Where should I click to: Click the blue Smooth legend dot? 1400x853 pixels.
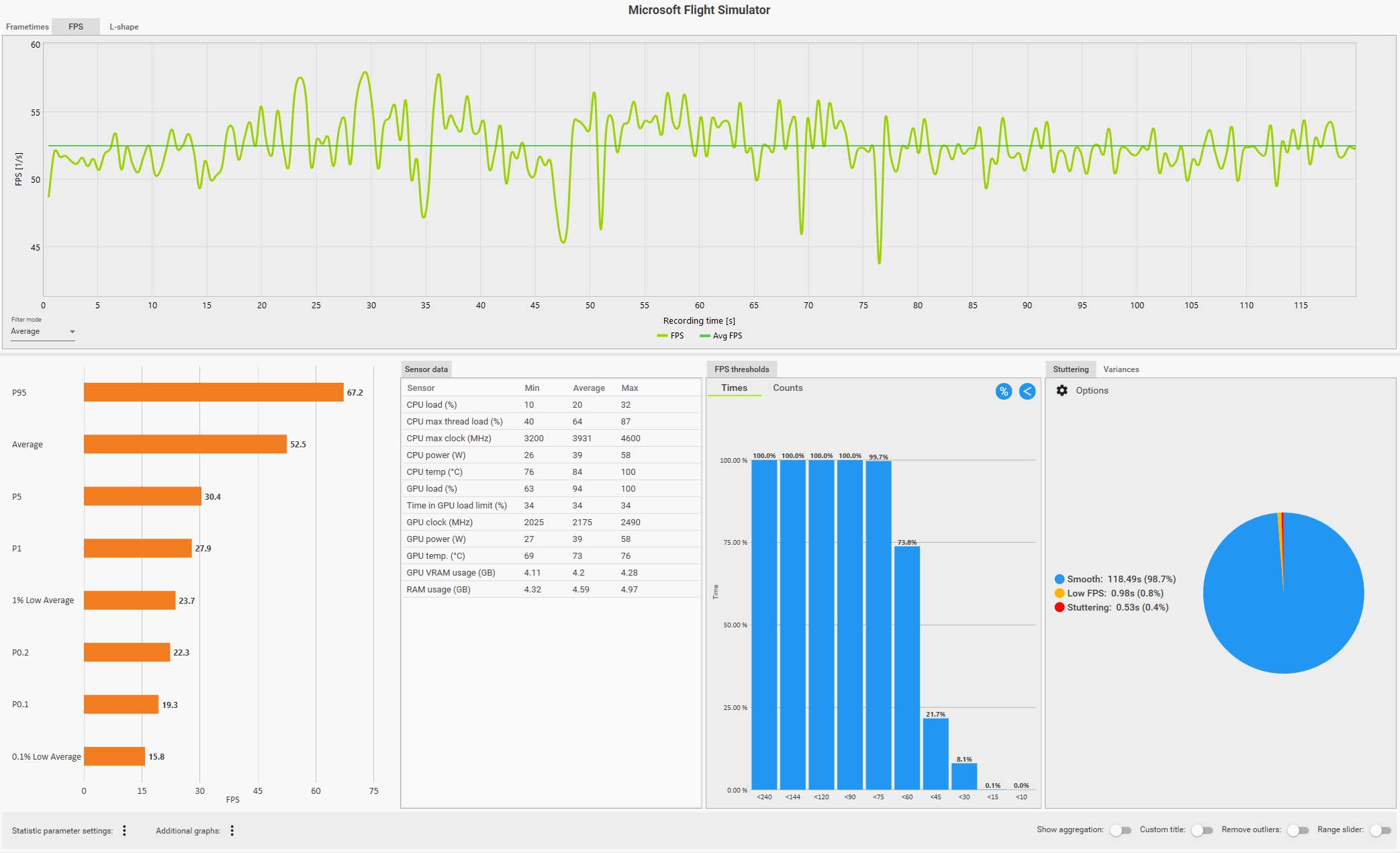tap(1059, 579)
